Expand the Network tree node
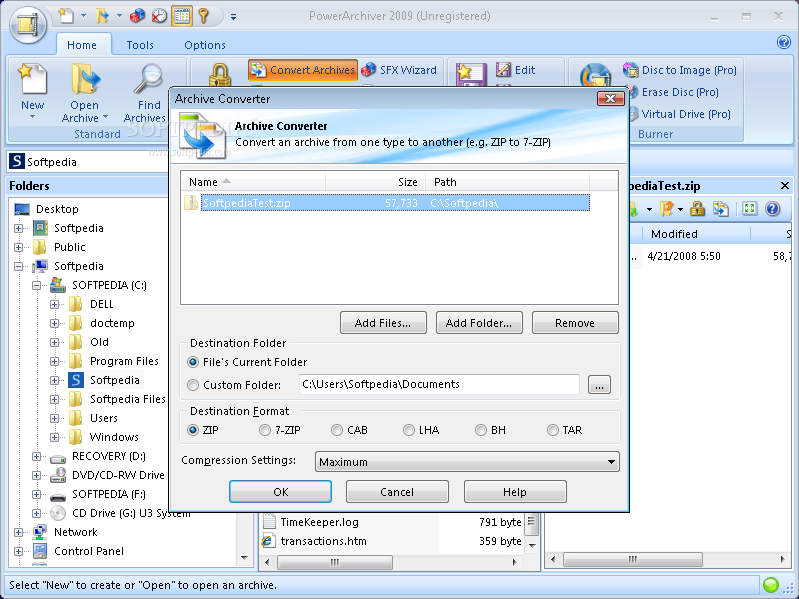799x599 pixels. pos(18,532)
